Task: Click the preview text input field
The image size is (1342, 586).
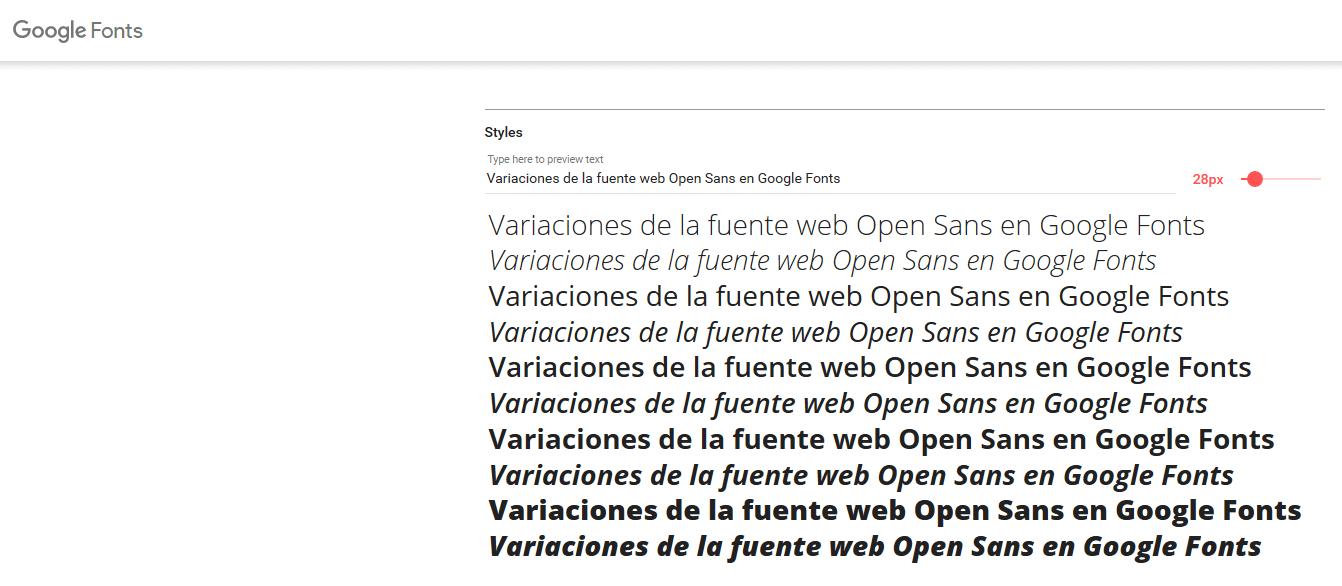Action: (x=830, y=179)
